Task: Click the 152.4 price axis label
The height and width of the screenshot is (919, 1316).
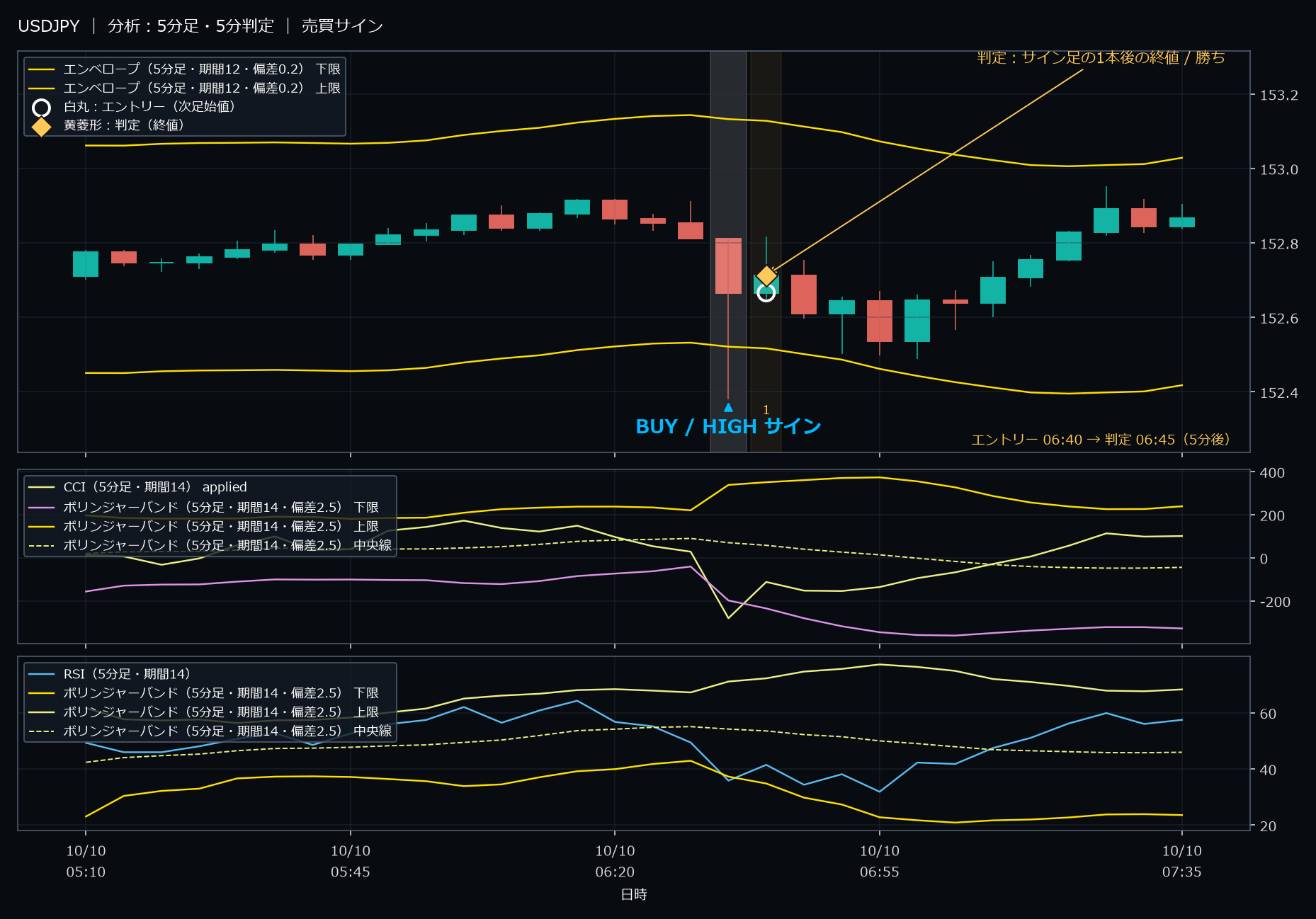Action: 1278,392
